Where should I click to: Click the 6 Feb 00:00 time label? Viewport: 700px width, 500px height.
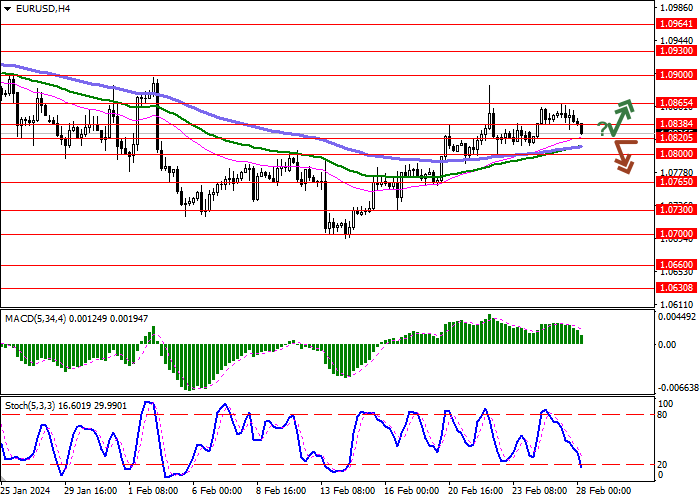[x=217, y=491]
